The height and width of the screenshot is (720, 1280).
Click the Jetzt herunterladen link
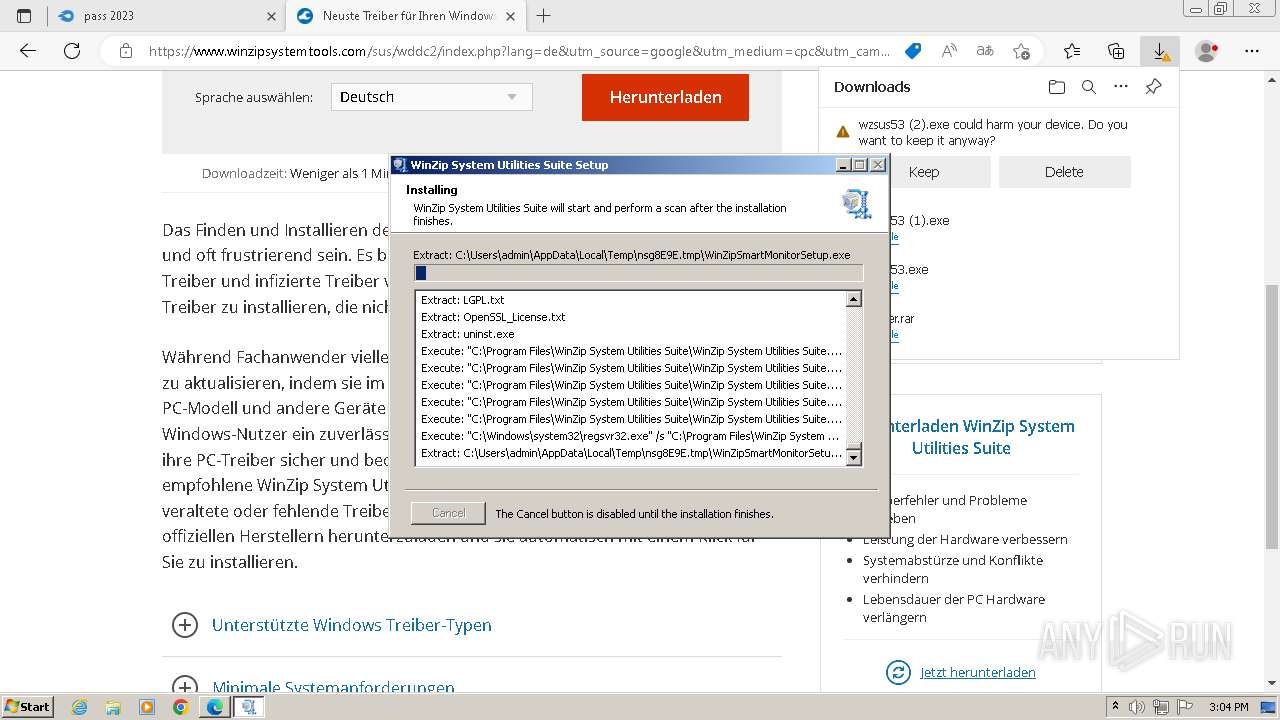click(978, 672)
